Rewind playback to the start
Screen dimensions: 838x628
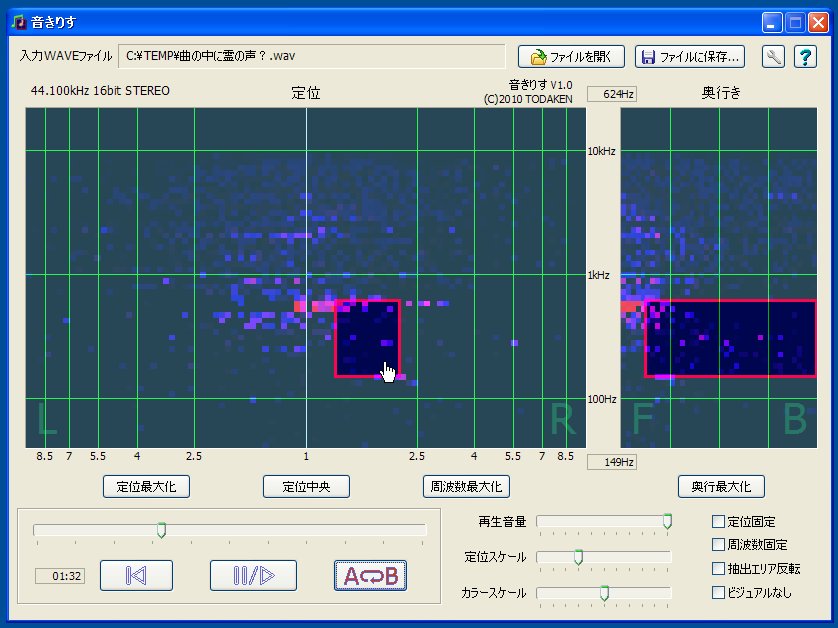pyautogui.click(x=136, y=576)
